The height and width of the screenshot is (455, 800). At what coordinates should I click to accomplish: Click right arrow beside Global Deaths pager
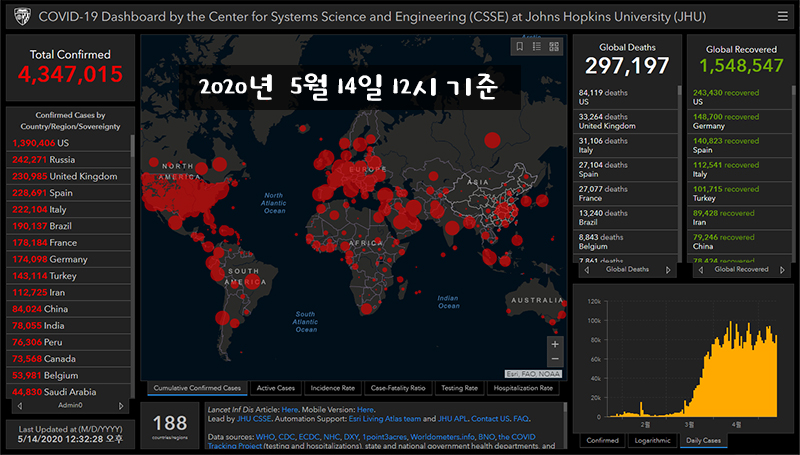[668, 270]
